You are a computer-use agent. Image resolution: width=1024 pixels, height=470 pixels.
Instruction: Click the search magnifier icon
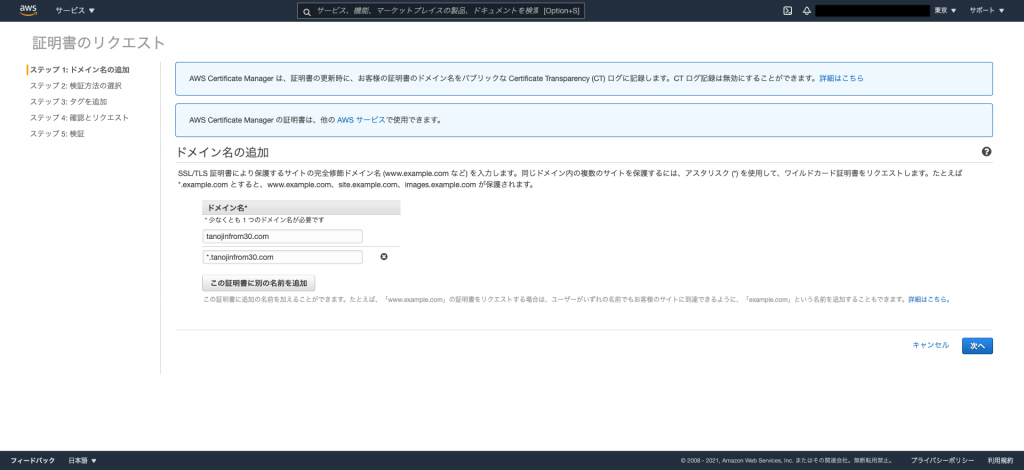[x=307, y=11]
